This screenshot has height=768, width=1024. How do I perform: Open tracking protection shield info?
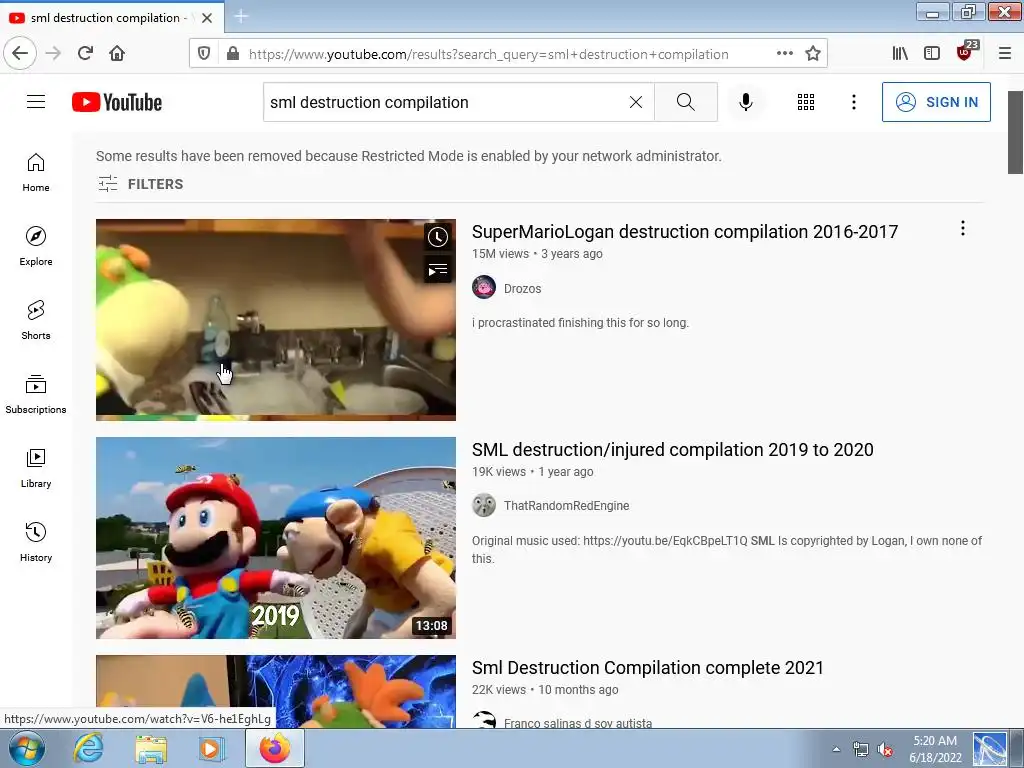click(204, 54)
